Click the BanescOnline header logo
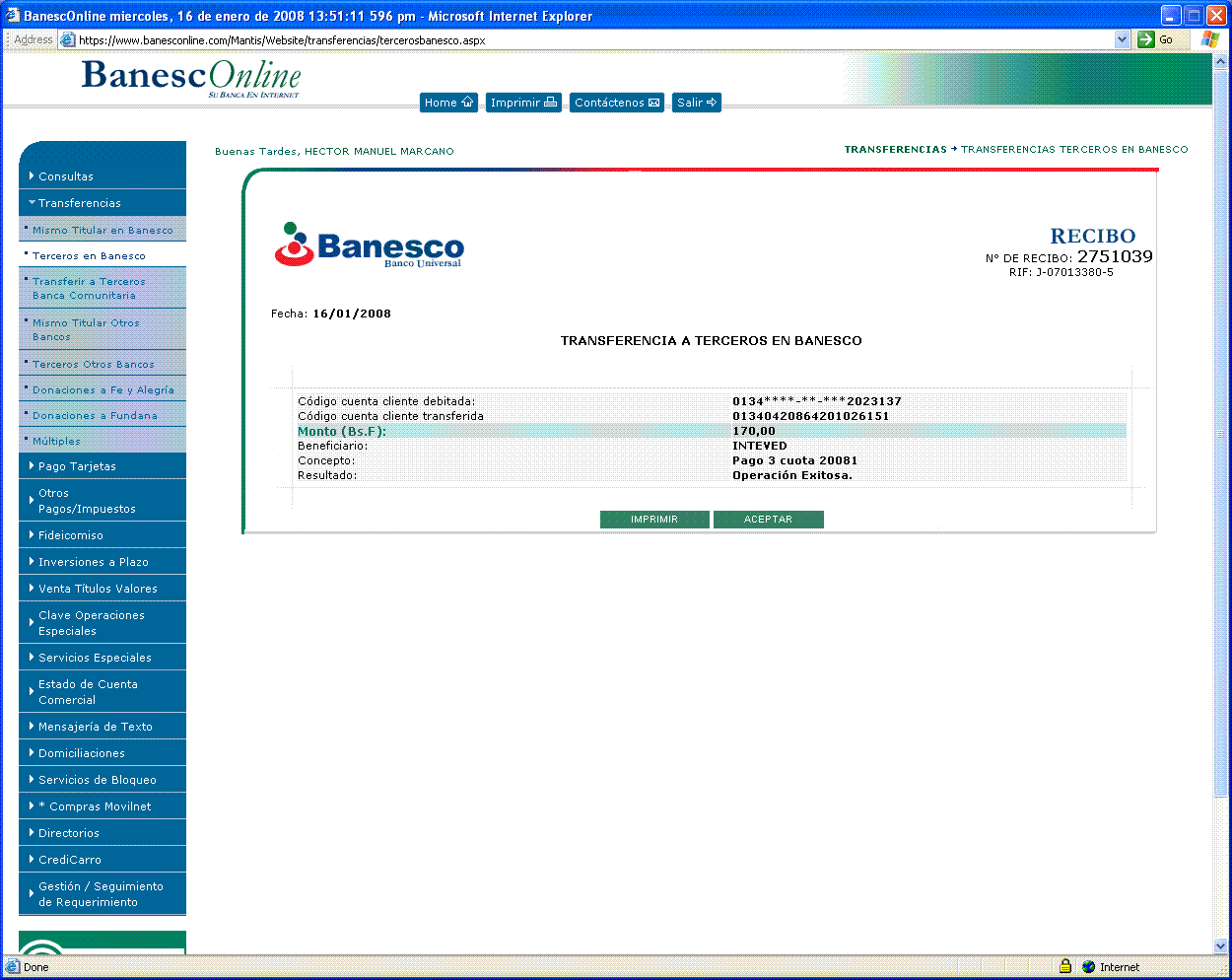This screenshot has width=1232, height=980. (191, 77)
